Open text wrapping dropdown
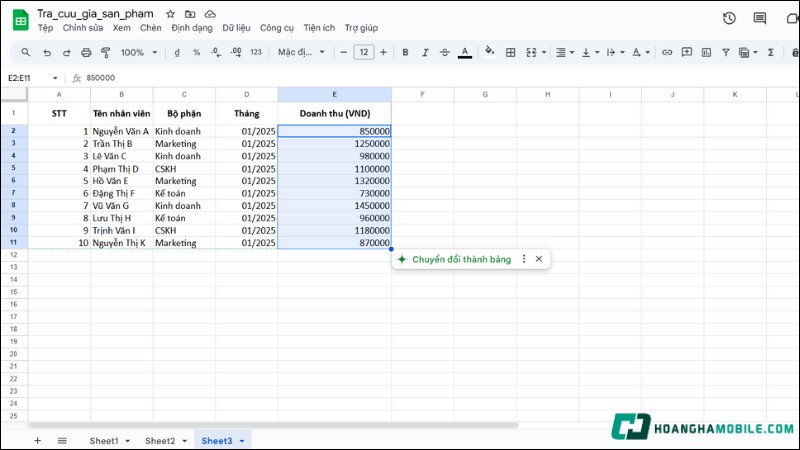Viewport: 800px width, 450px height. 615,52
